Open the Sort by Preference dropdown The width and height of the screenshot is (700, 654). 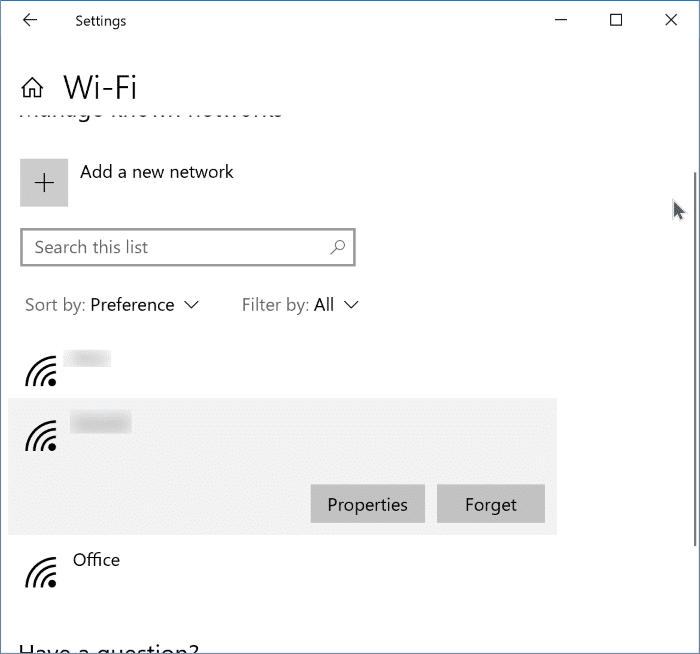tap(112, 305)
